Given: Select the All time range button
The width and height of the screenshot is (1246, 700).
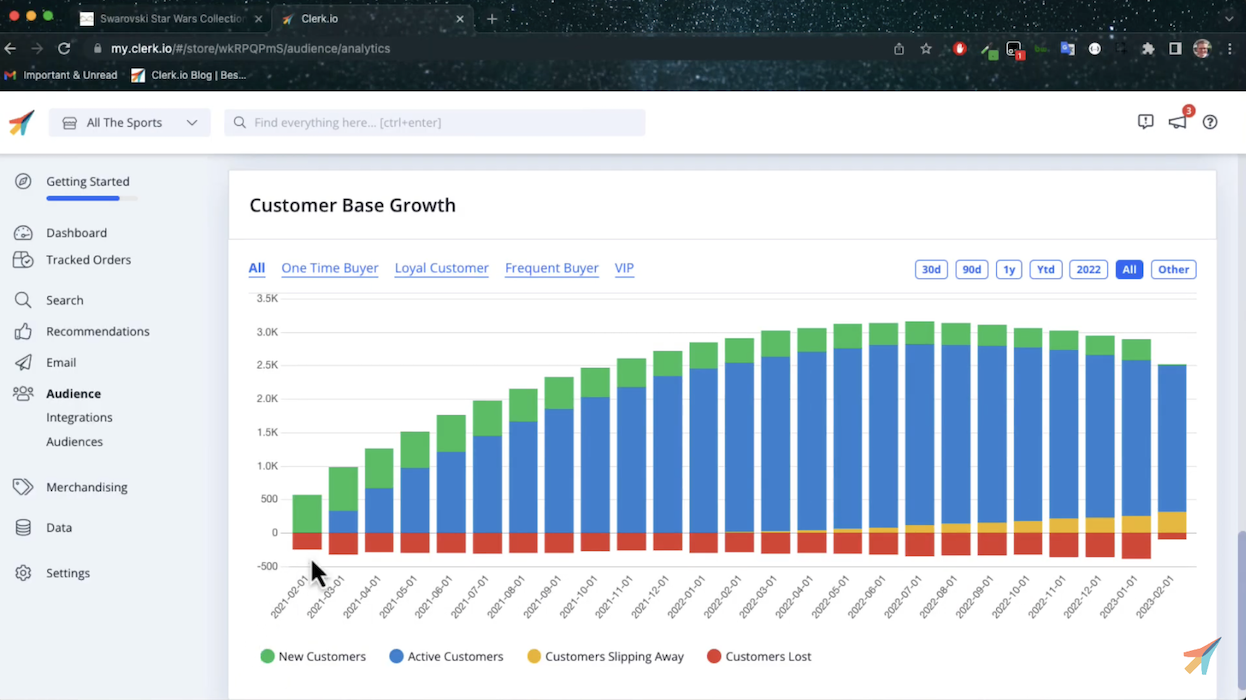Looking at the screenshot, I should coord(1129,269).
